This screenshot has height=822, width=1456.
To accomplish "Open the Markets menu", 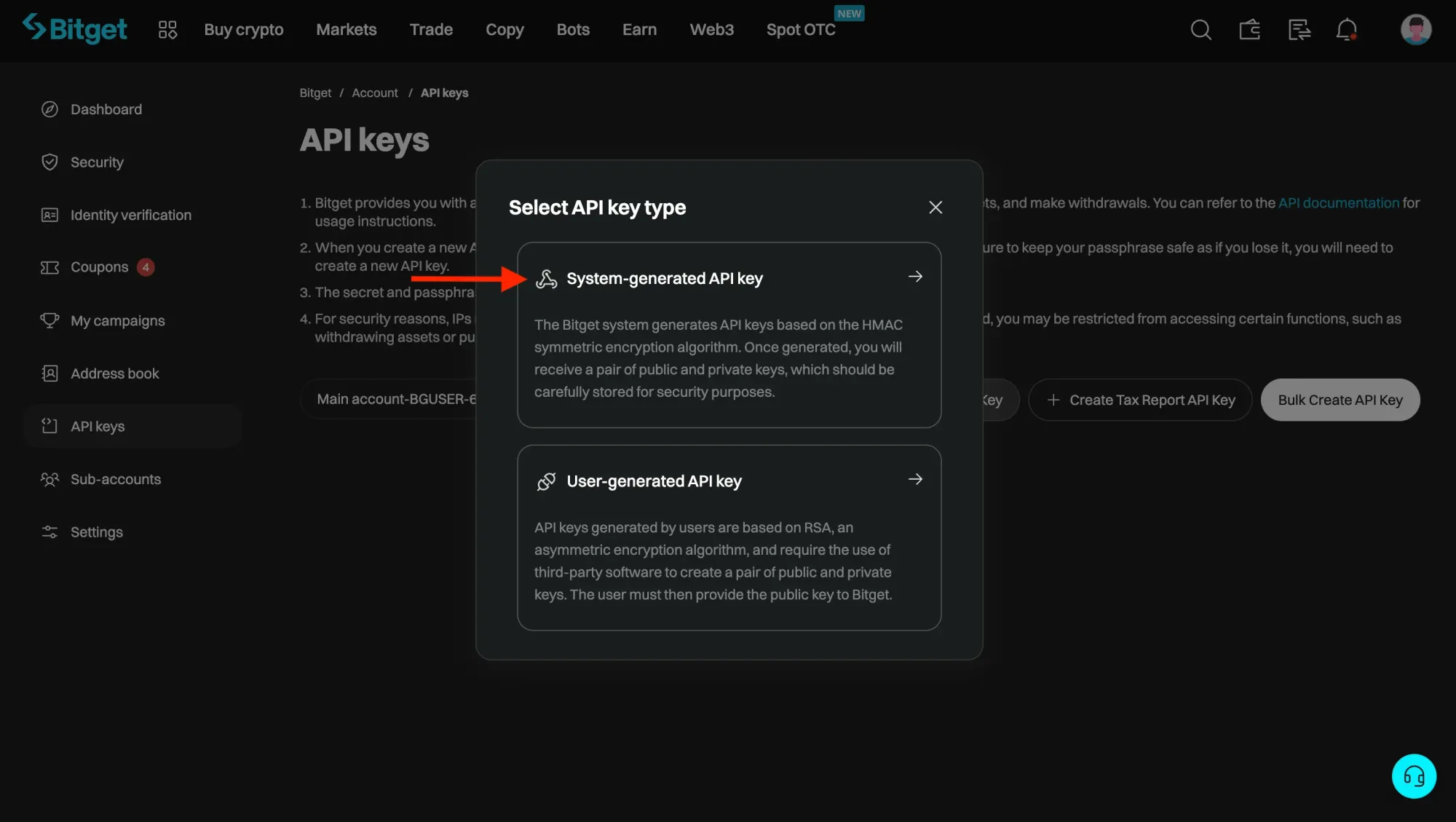I will pos(346,30).
